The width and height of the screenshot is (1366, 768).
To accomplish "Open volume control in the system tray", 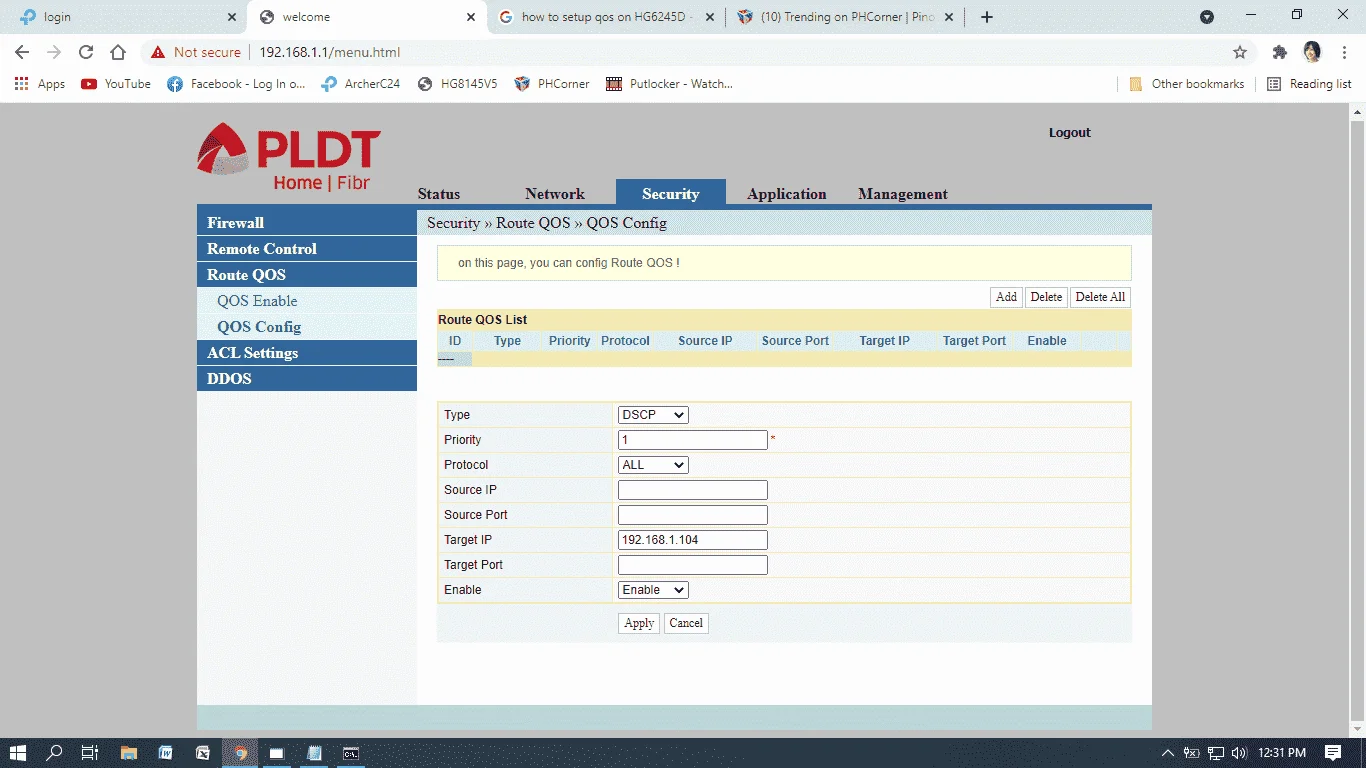I will (x=1240, y=753).
